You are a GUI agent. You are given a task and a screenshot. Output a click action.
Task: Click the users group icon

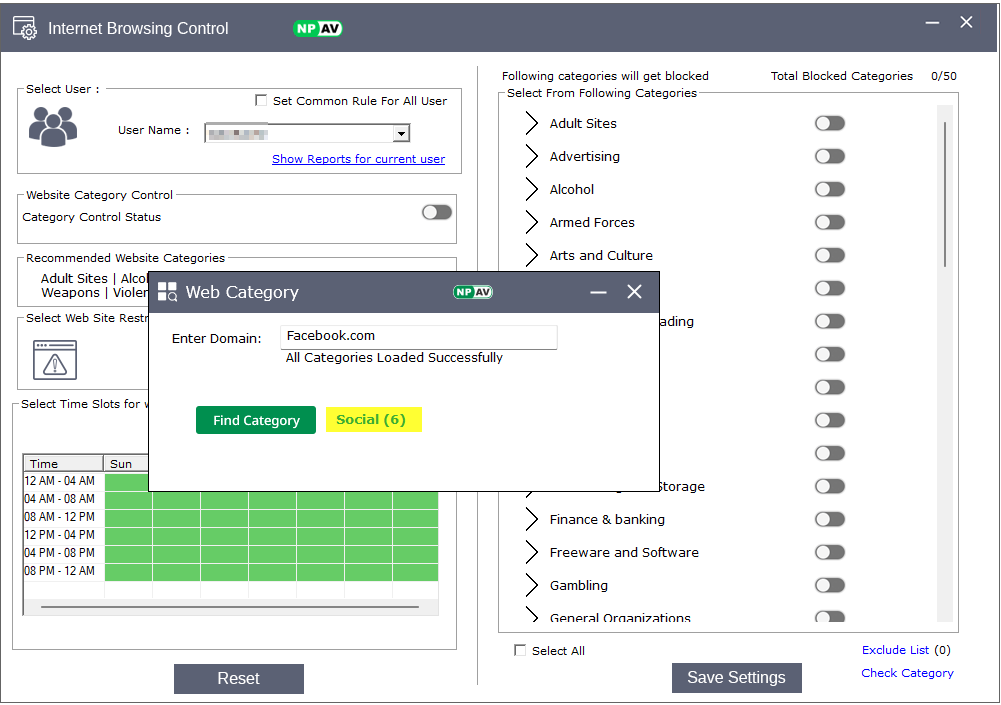pyautogui.click(x=53, y=127)
